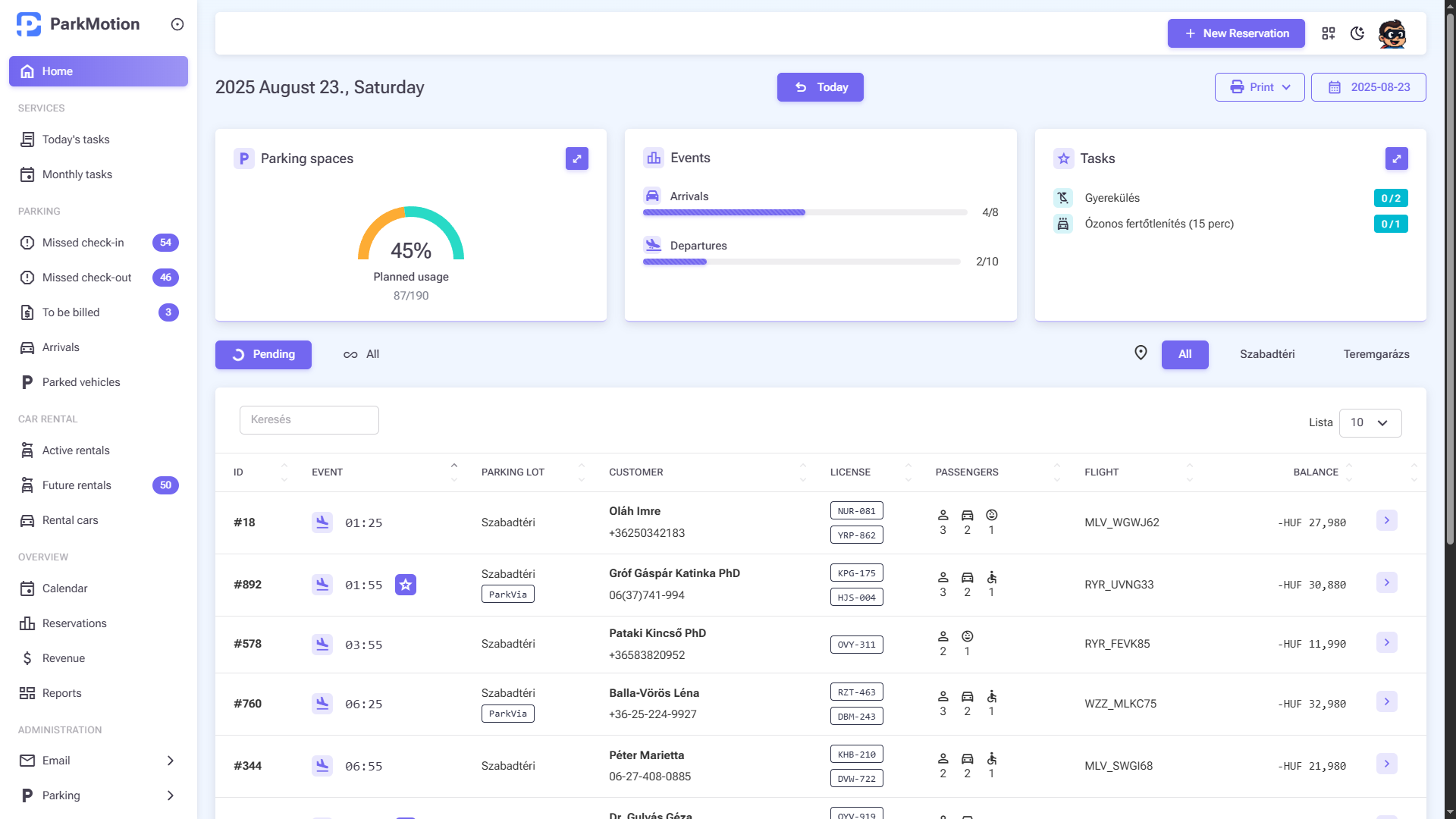1456x819 pixels.
Task: Switch to the Teremgarázs parking lot tab
Action: coord(1376,354)
